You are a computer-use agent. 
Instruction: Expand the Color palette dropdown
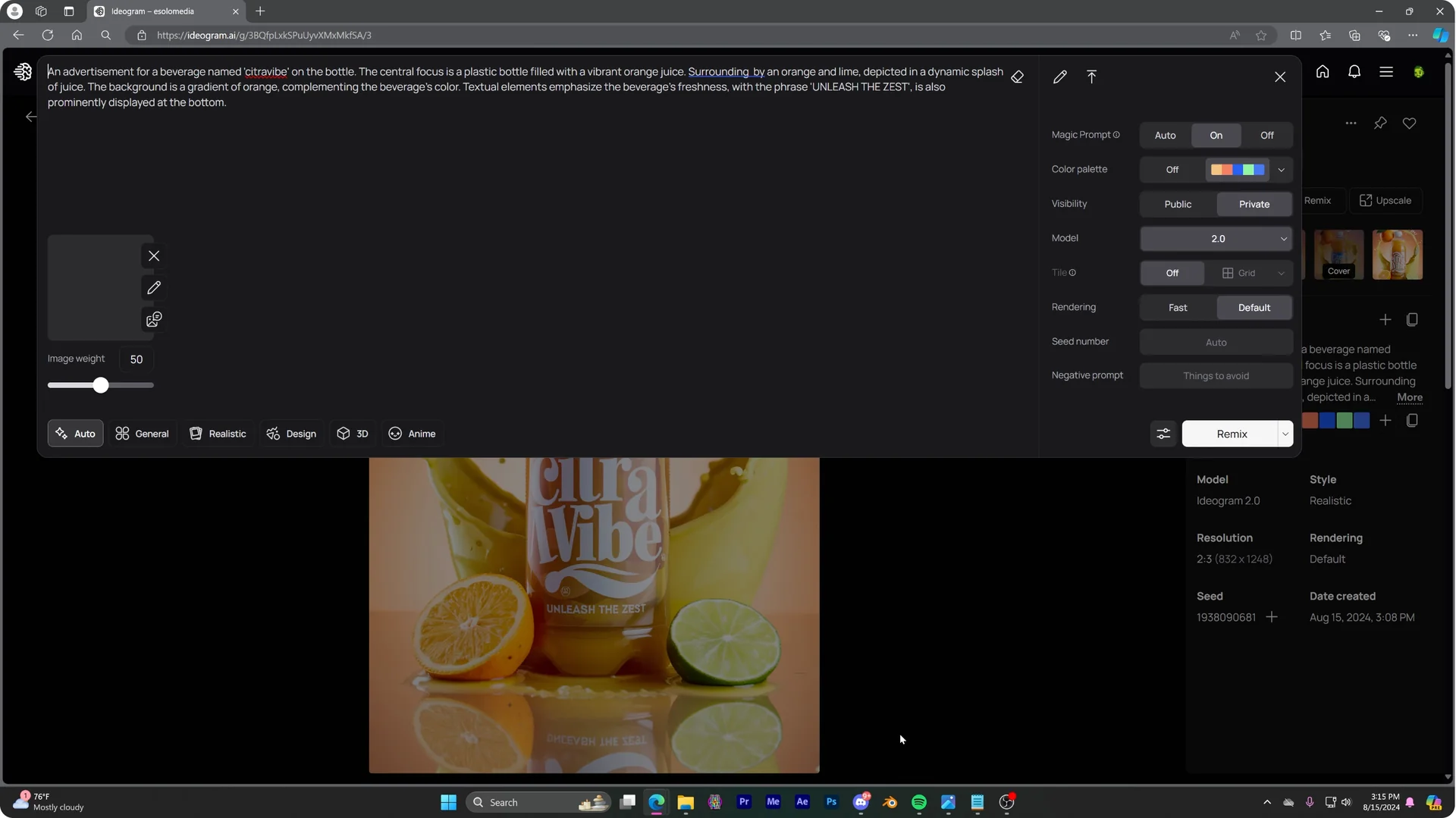click(1281, 169)
